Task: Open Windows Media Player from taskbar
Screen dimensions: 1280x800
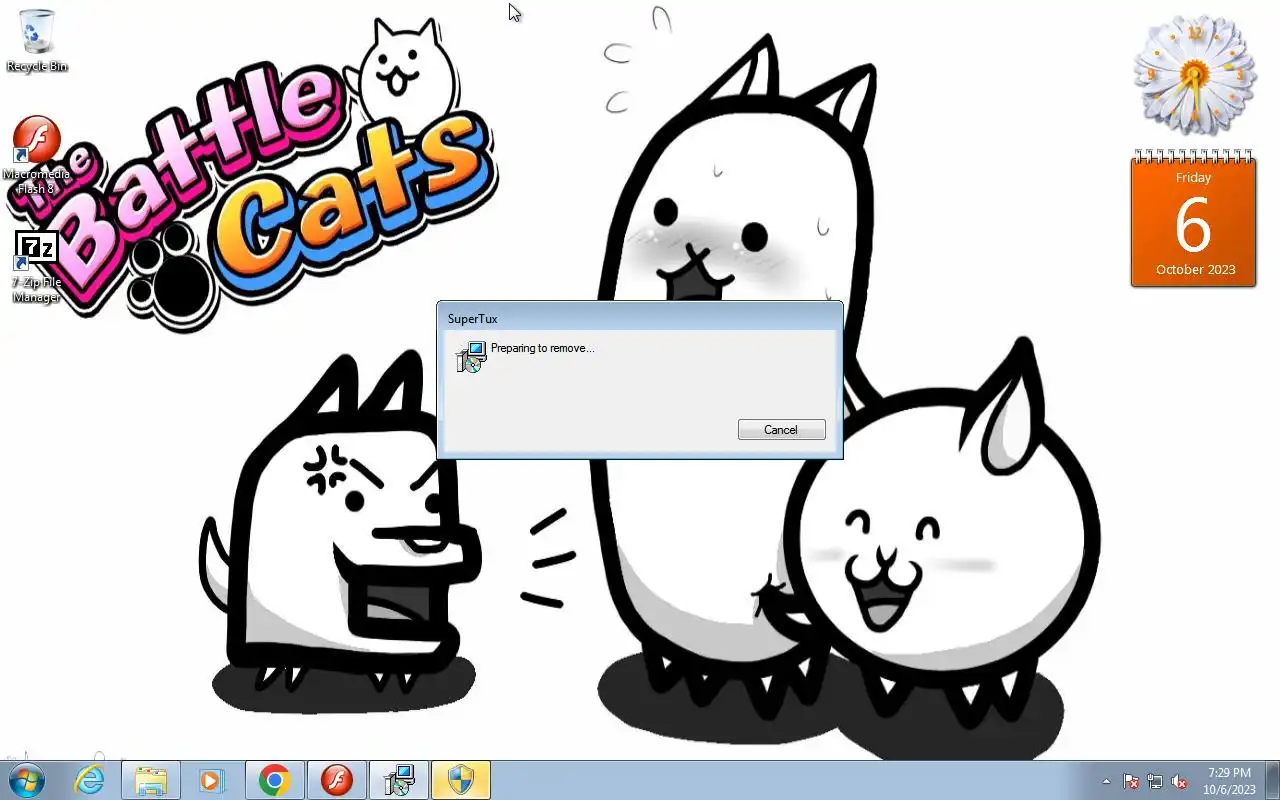Action: [x=212, y=780]
